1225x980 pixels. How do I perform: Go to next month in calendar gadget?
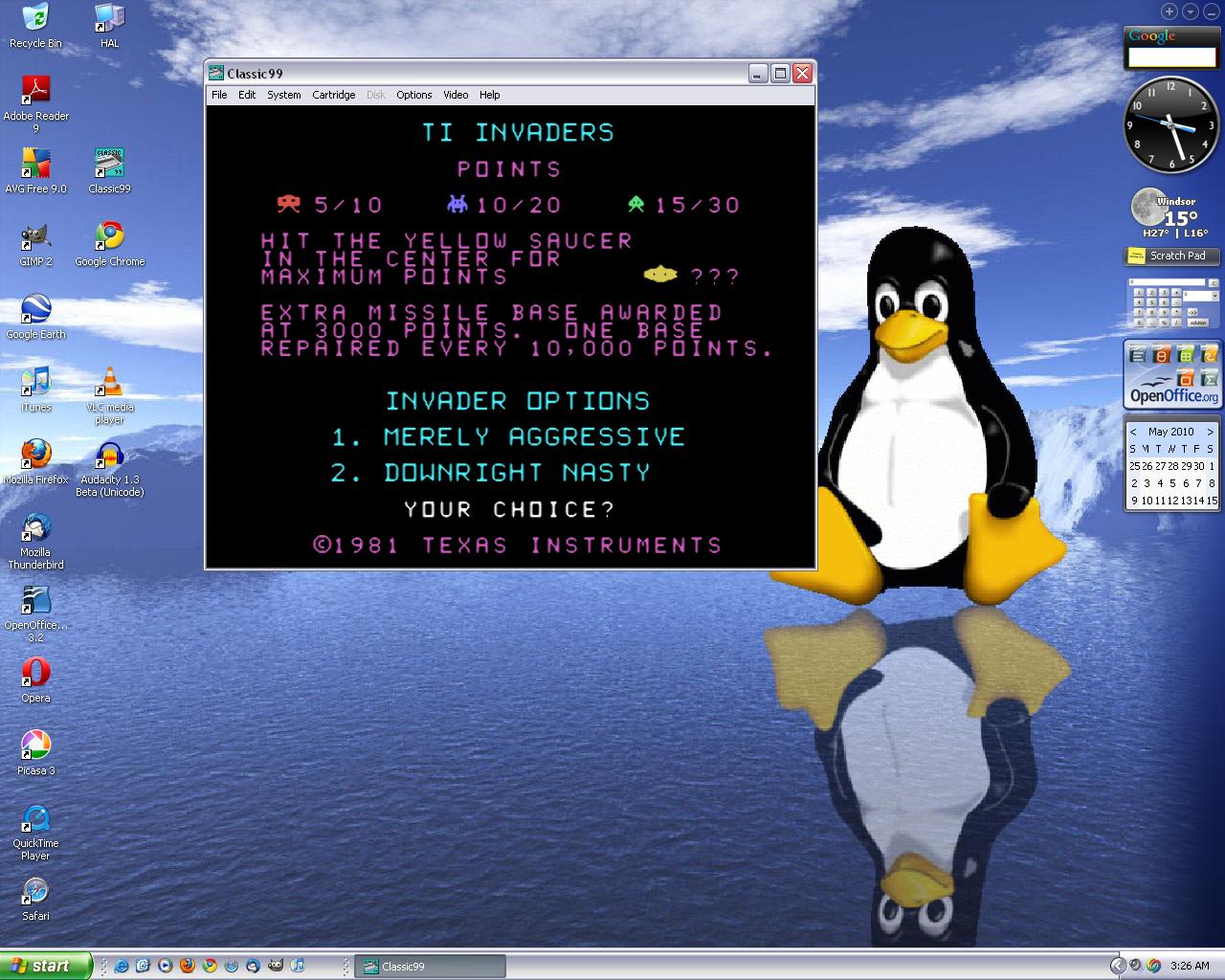pyautogui.click(x=1211, y=432)
